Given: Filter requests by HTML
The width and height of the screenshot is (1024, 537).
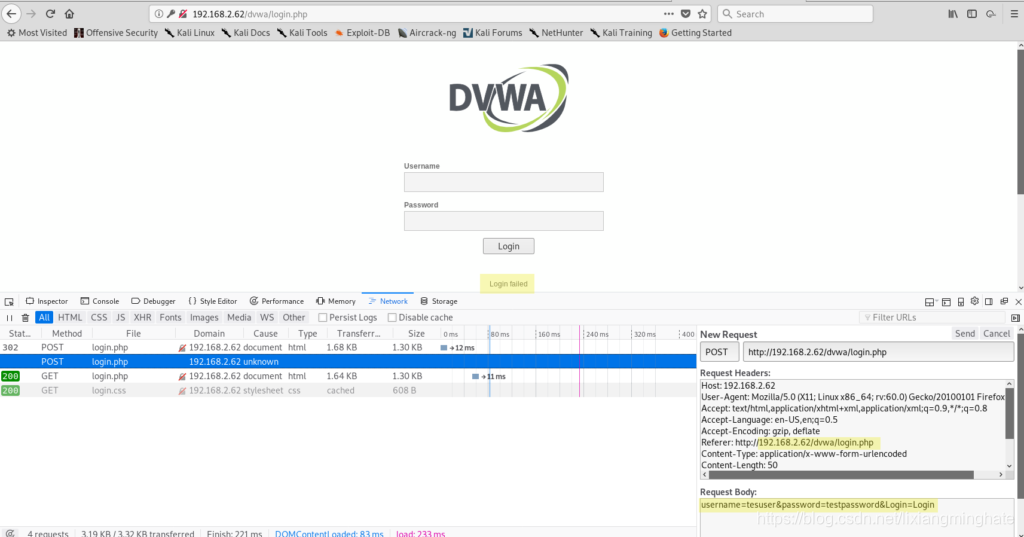Looking at the screenshot, I should (x=70, y=317).
